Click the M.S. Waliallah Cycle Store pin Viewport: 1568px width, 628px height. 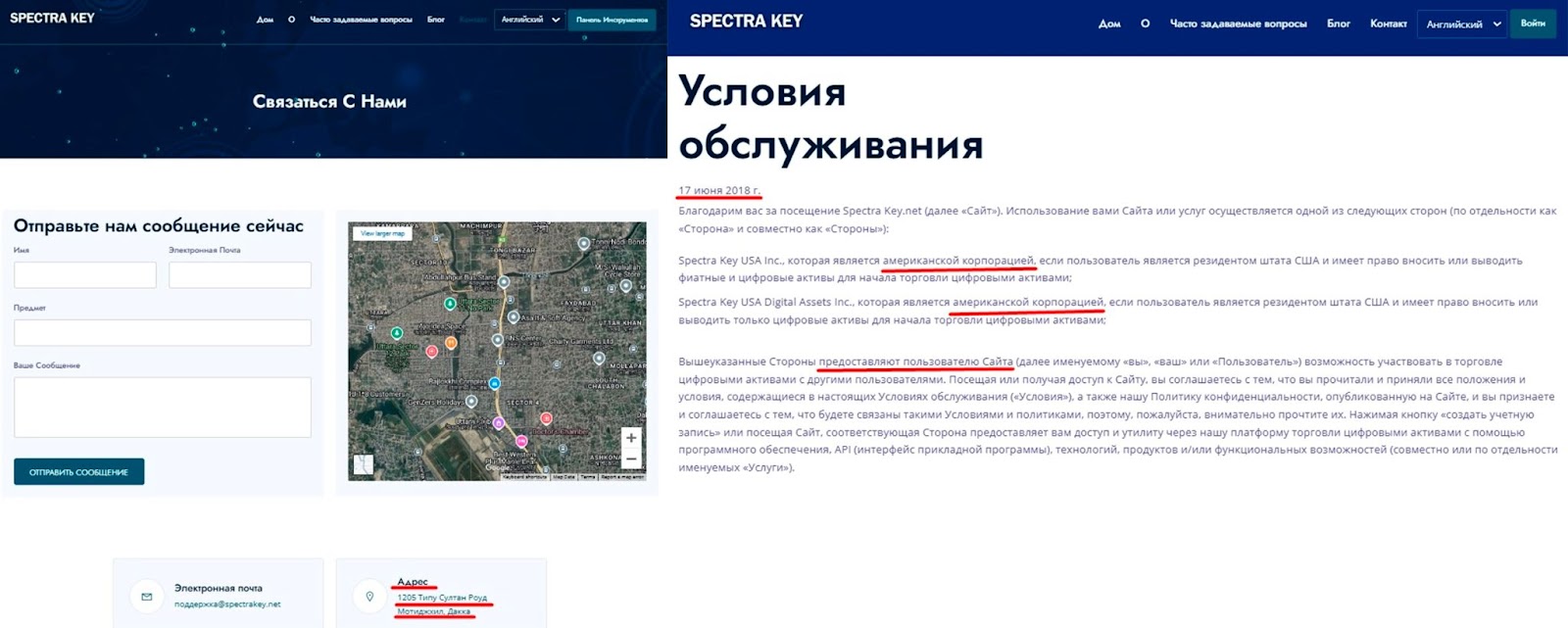click(626, 286)
